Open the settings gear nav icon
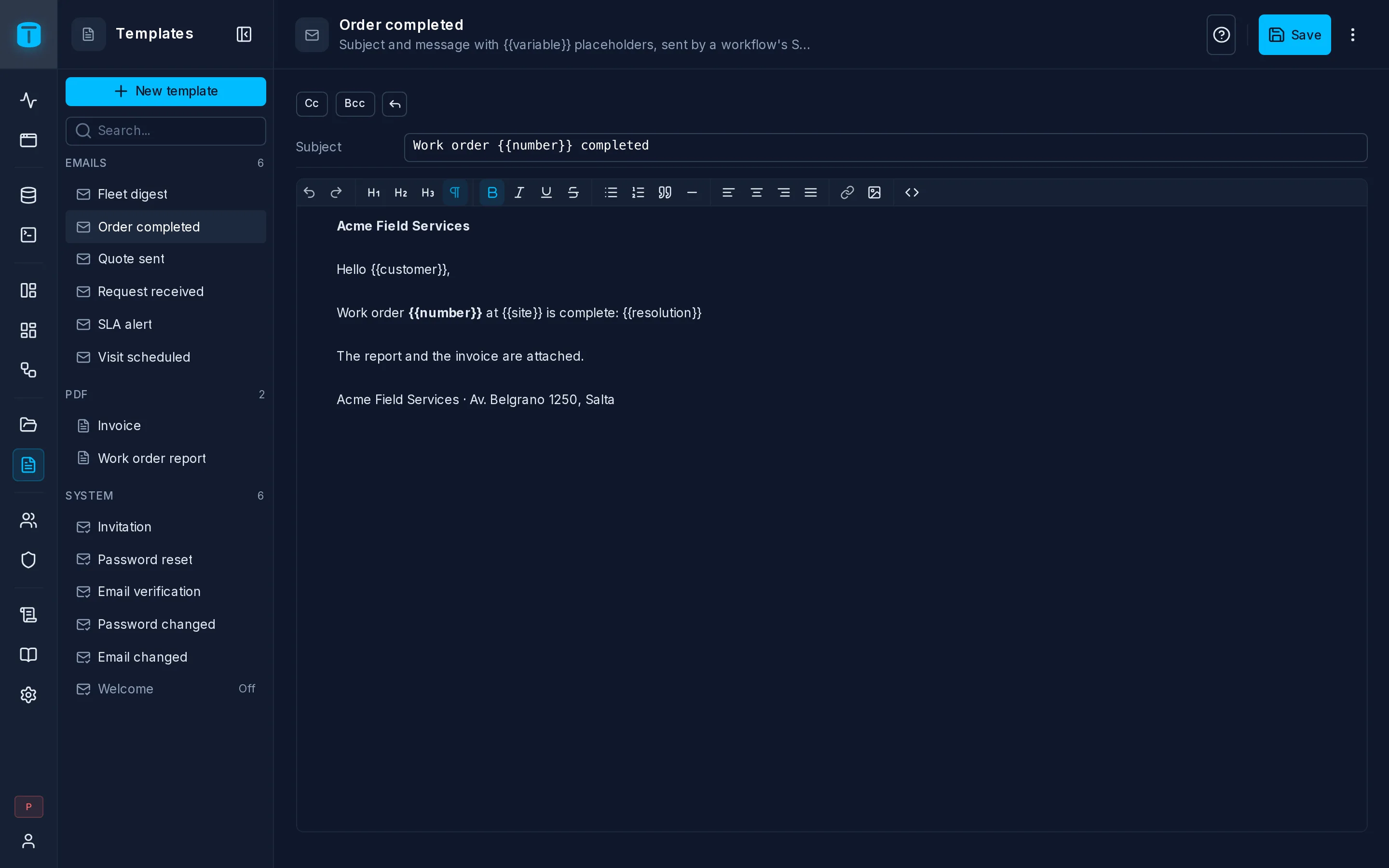The height and width of the screenshot is (868, 1389). click(x=28, y=695)
